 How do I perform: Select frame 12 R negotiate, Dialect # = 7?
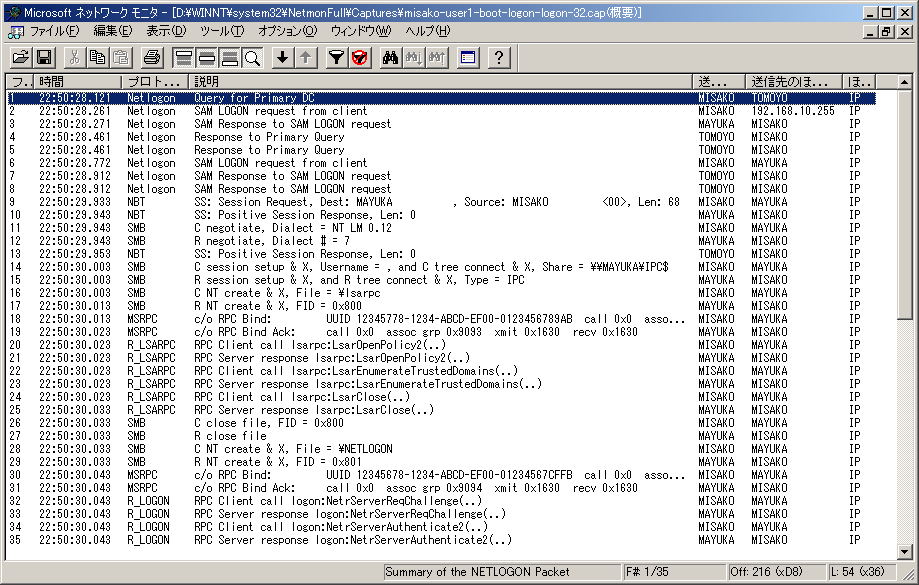point(441,241)
